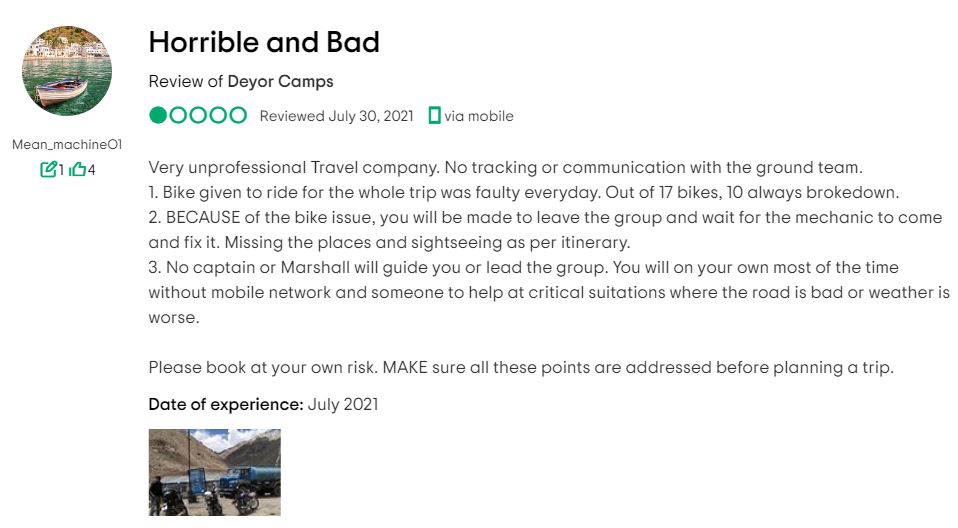Click the mobile phone icon beside 'via mobile'

434,116
